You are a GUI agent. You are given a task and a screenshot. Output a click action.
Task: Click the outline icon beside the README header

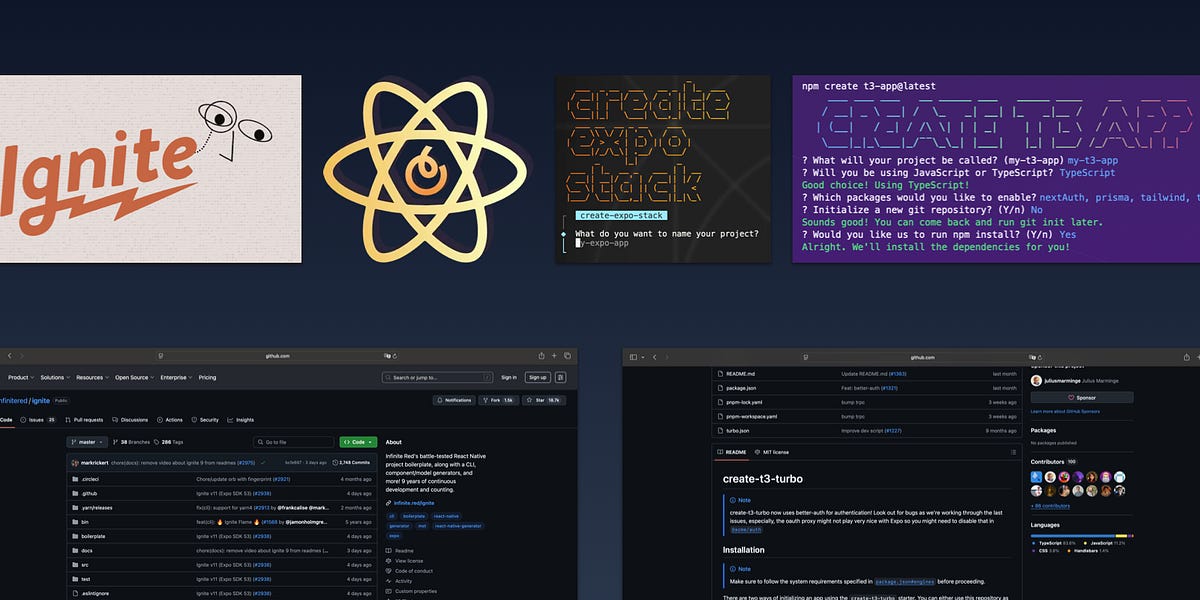click(x=1013, y=451)
